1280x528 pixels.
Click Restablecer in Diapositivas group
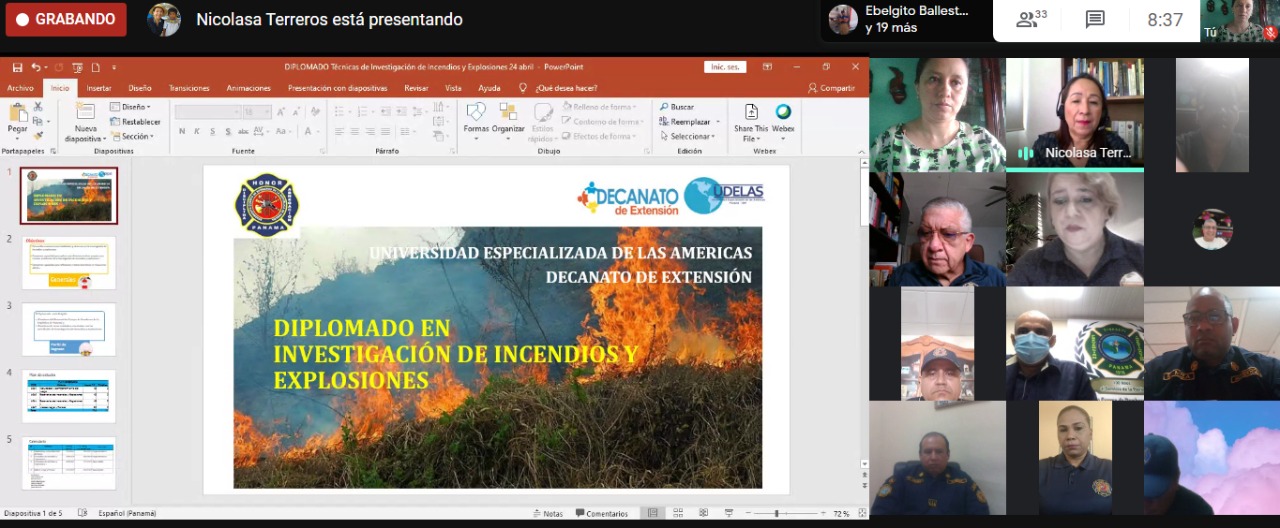click(x=135, y=122)
